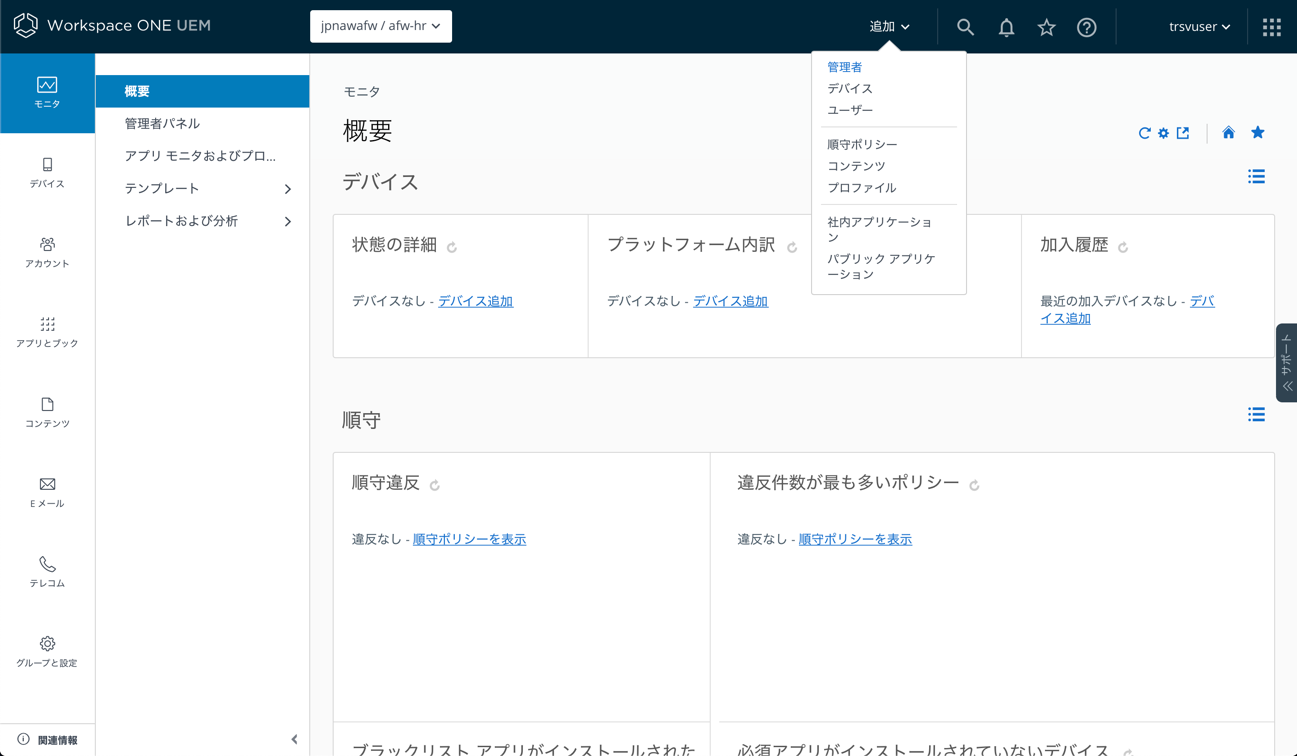
Task: Open the help question mark icon
Action: [x=1087, y=27]
